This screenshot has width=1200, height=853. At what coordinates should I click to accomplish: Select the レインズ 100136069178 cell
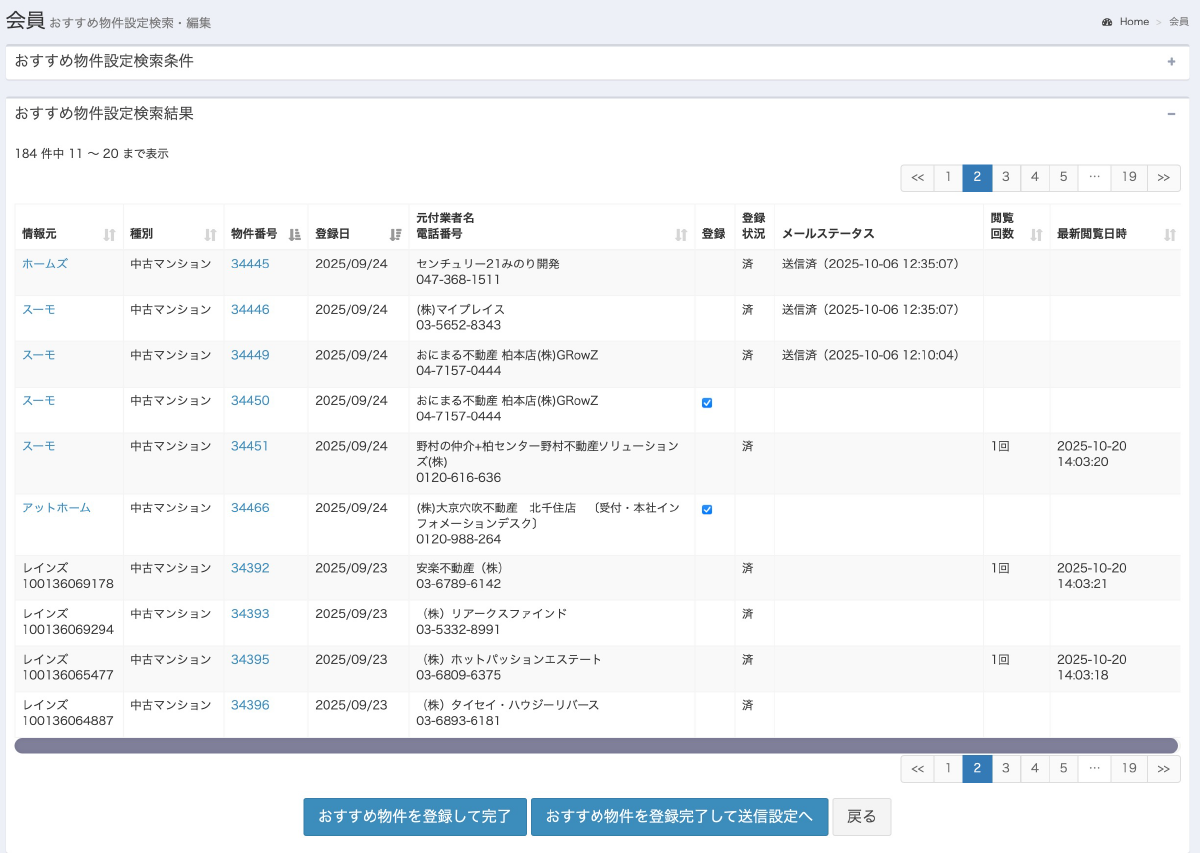(x=69, y=577)
